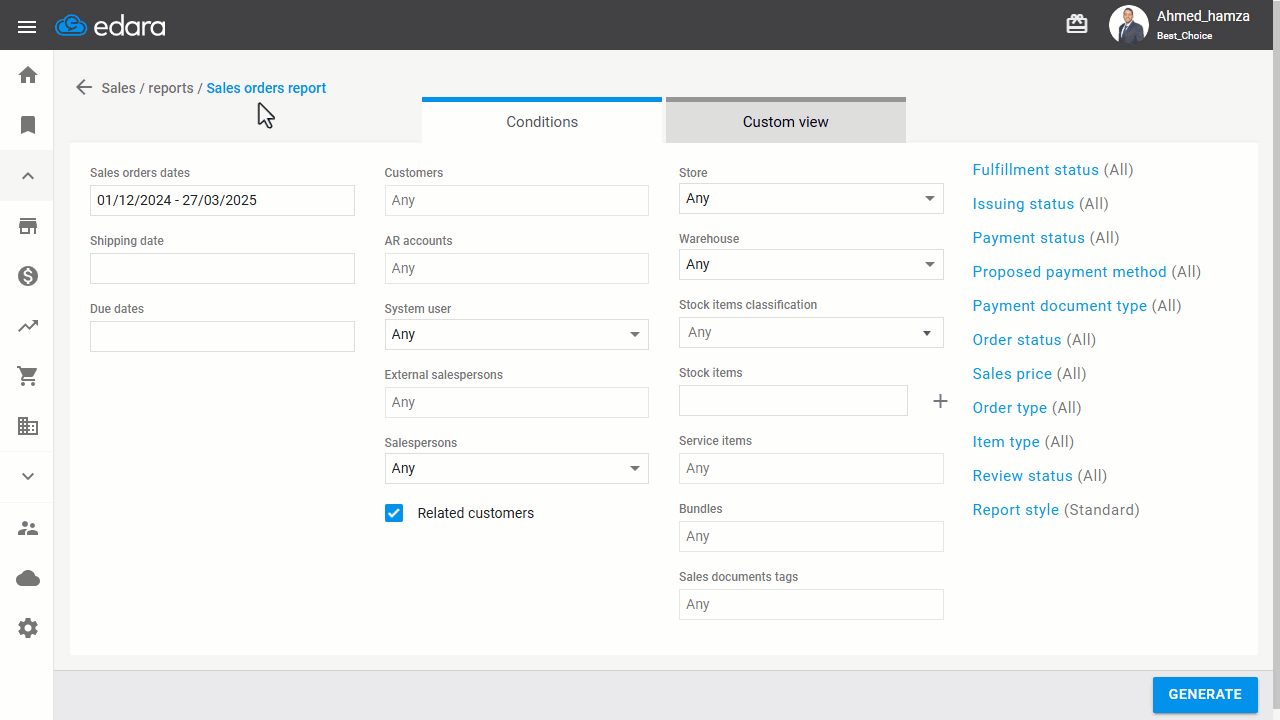The width and height of the screenshot is (1280, 720).
Task: Open the trending-up chart icon in sidebar
Action: (x=28, y=326)
